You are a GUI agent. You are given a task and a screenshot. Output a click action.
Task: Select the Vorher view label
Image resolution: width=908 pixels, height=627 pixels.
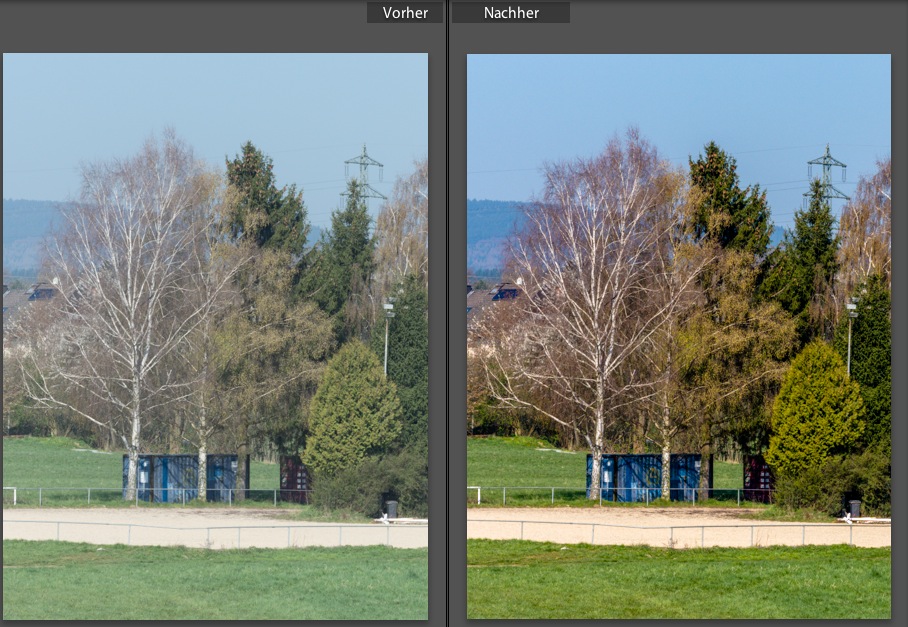(x=405, y=13)
